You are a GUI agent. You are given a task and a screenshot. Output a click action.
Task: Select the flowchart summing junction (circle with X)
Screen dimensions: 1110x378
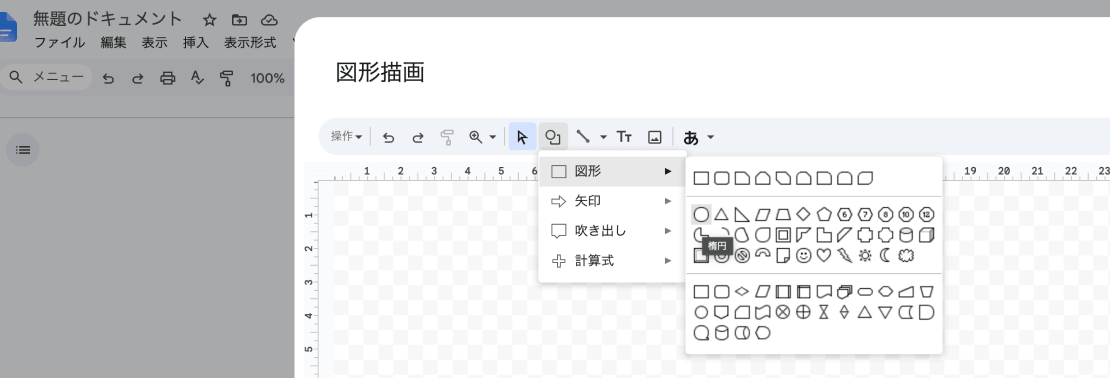[x=783, y=312]
